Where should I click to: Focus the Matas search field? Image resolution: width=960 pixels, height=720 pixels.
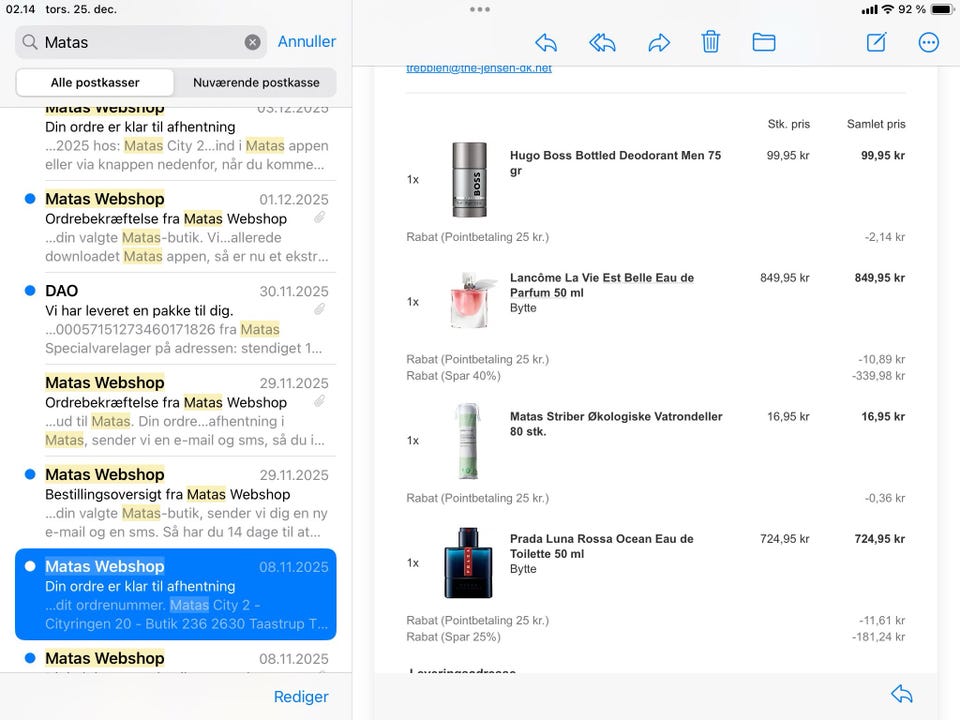click(x=141, y=42)
